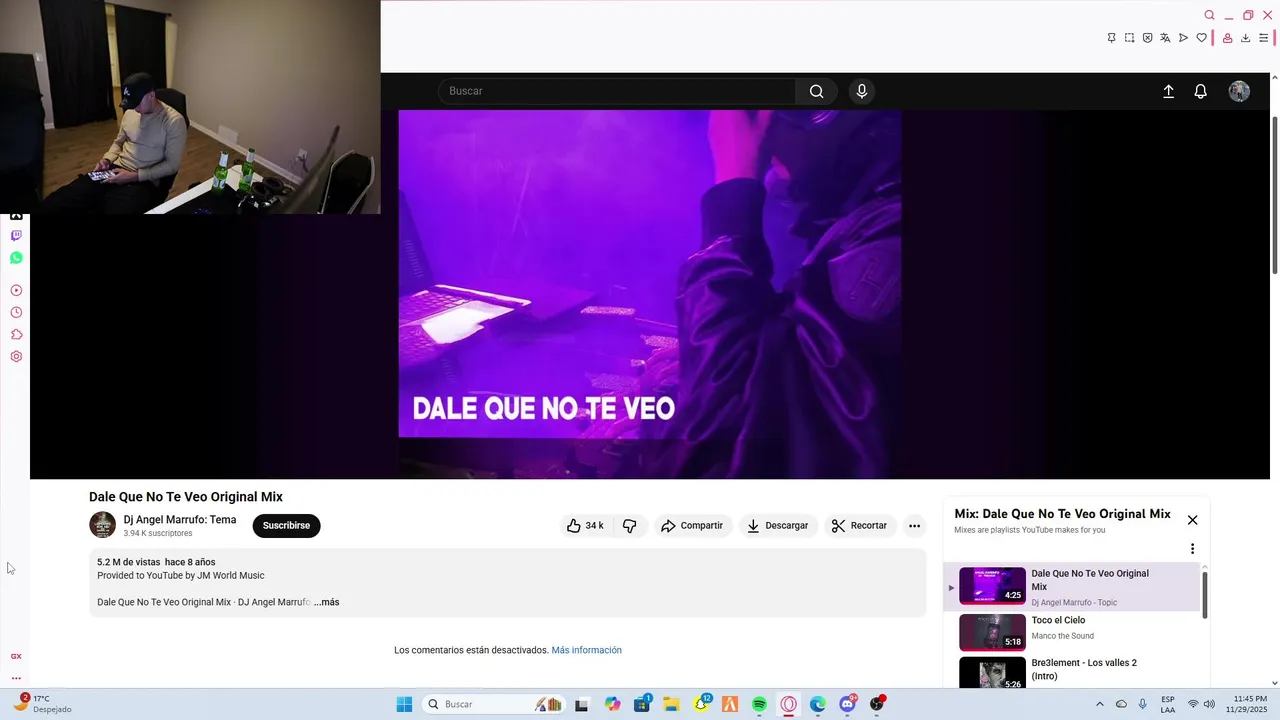
Task: Open the Opera easy setup sliders icon
Action: click(x=1263, y=38)
